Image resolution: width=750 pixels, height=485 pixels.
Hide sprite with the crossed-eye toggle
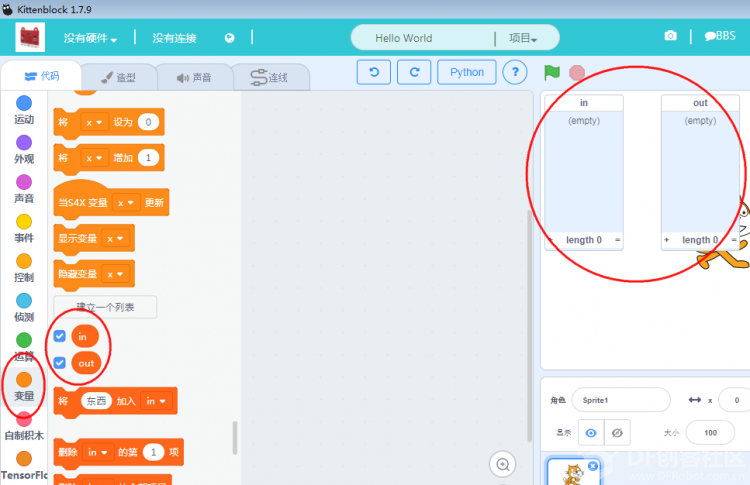click(617, 433)
